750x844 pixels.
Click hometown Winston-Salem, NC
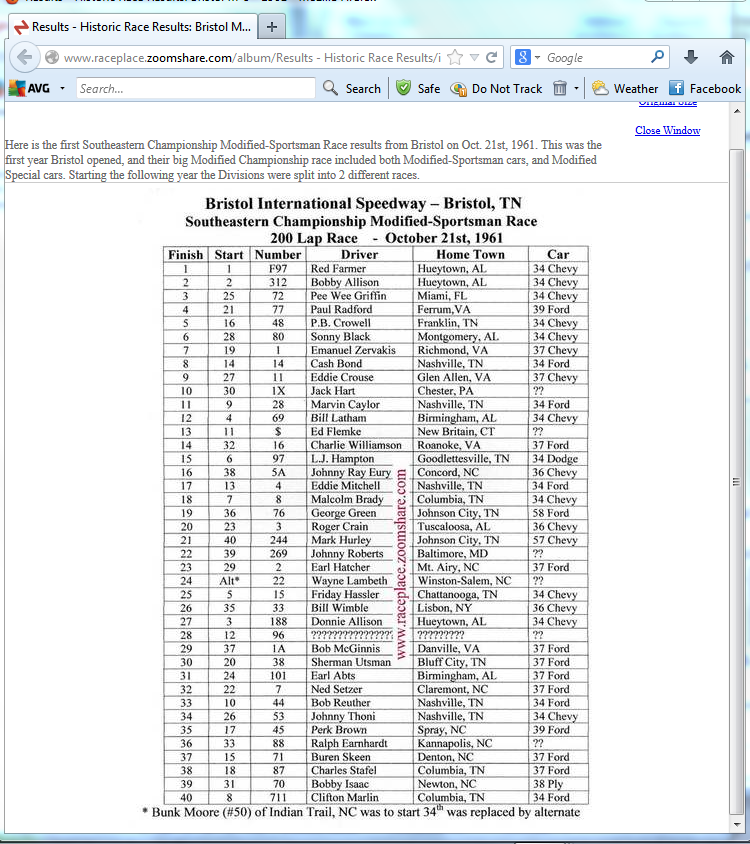(465, 581)
